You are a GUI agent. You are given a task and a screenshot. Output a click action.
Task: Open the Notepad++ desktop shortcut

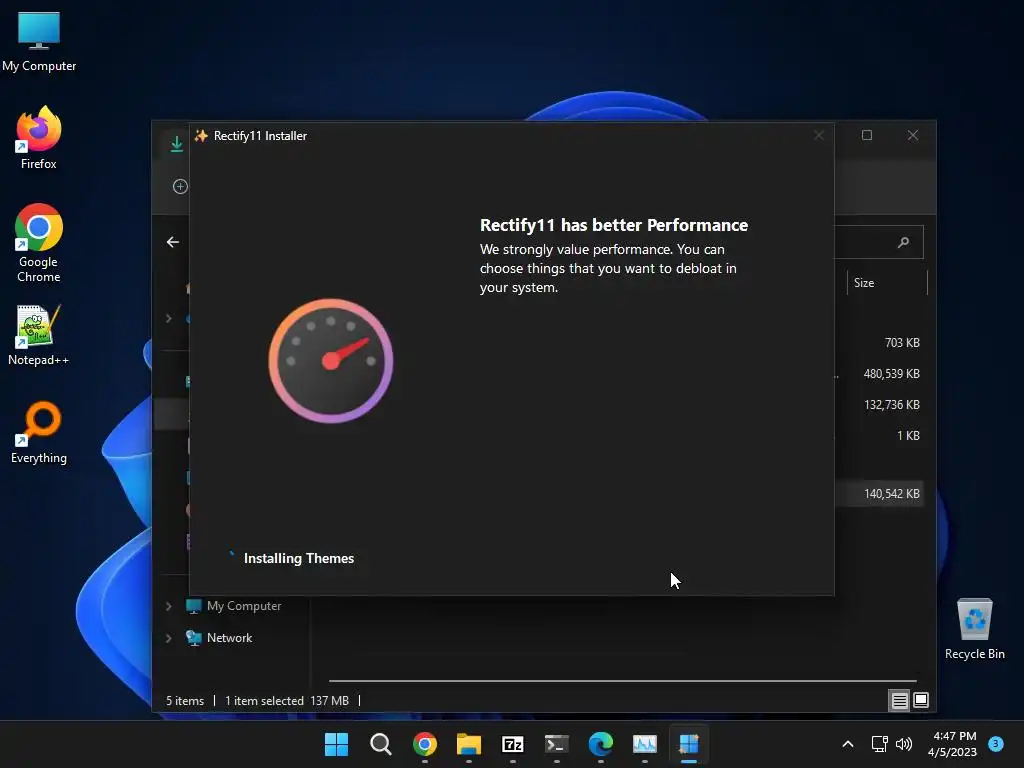click(x=39, y=335)
